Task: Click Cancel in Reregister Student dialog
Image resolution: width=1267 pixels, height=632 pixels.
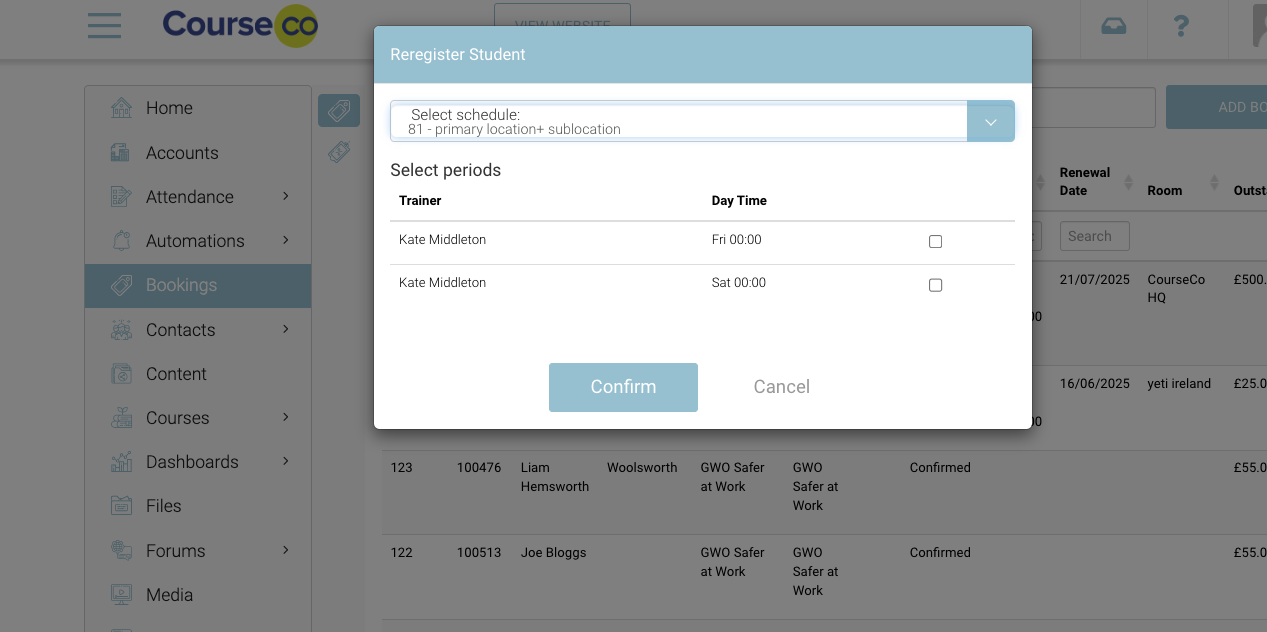Action: click(x=781, y=387)
